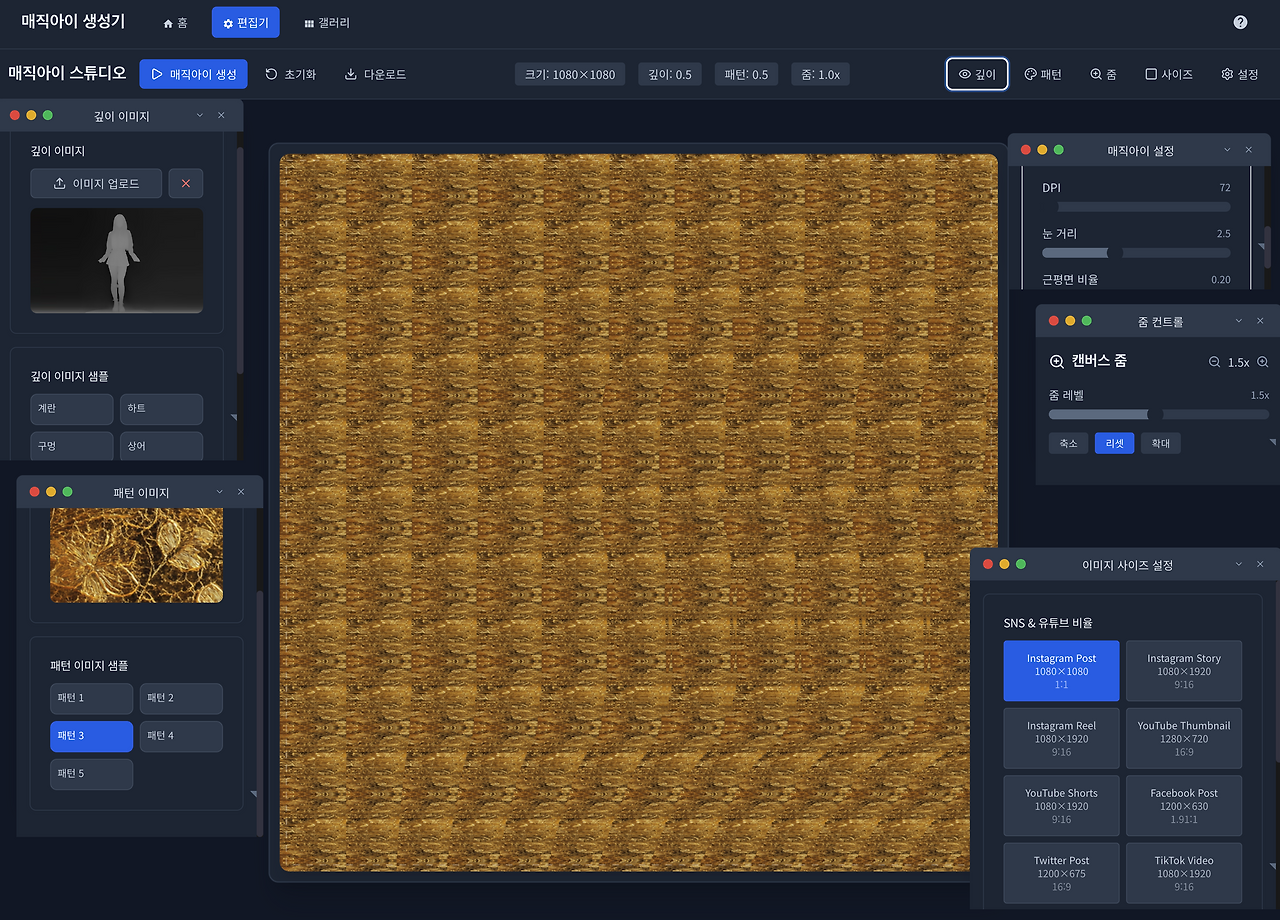Open the 줌 magnifier panel in toolbar
Screen dimensions: 1280x920
click(1103, 74)
